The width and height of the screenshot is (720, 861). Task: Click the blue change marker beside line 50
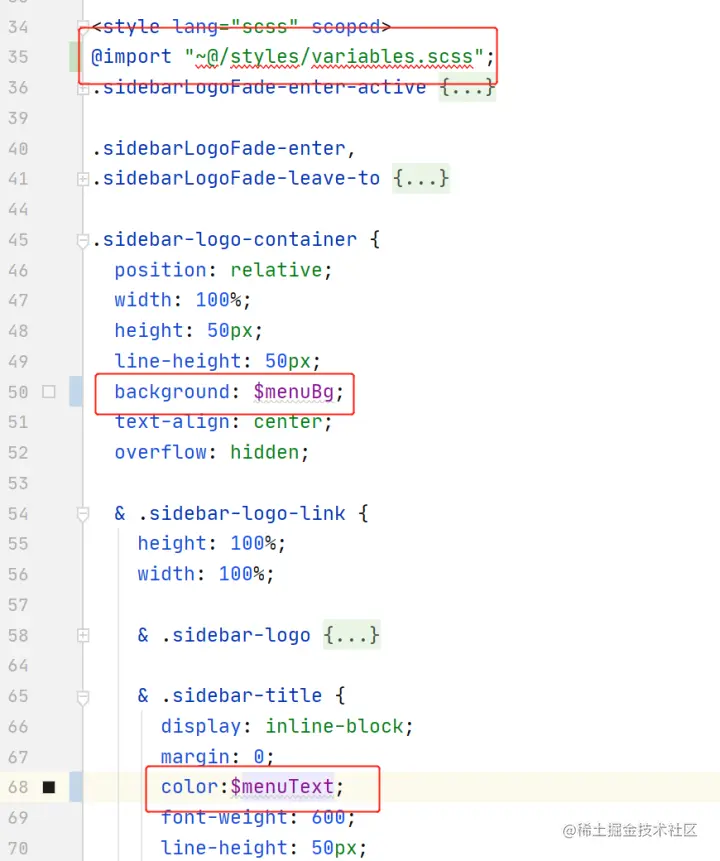pos(76,392)
